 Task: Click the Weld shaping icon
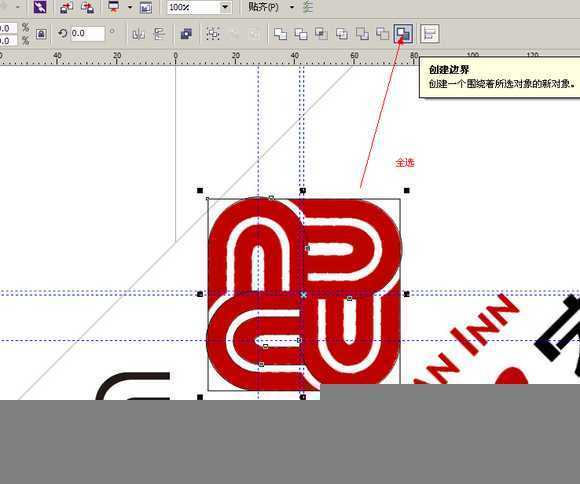click(x=280, y=34)
